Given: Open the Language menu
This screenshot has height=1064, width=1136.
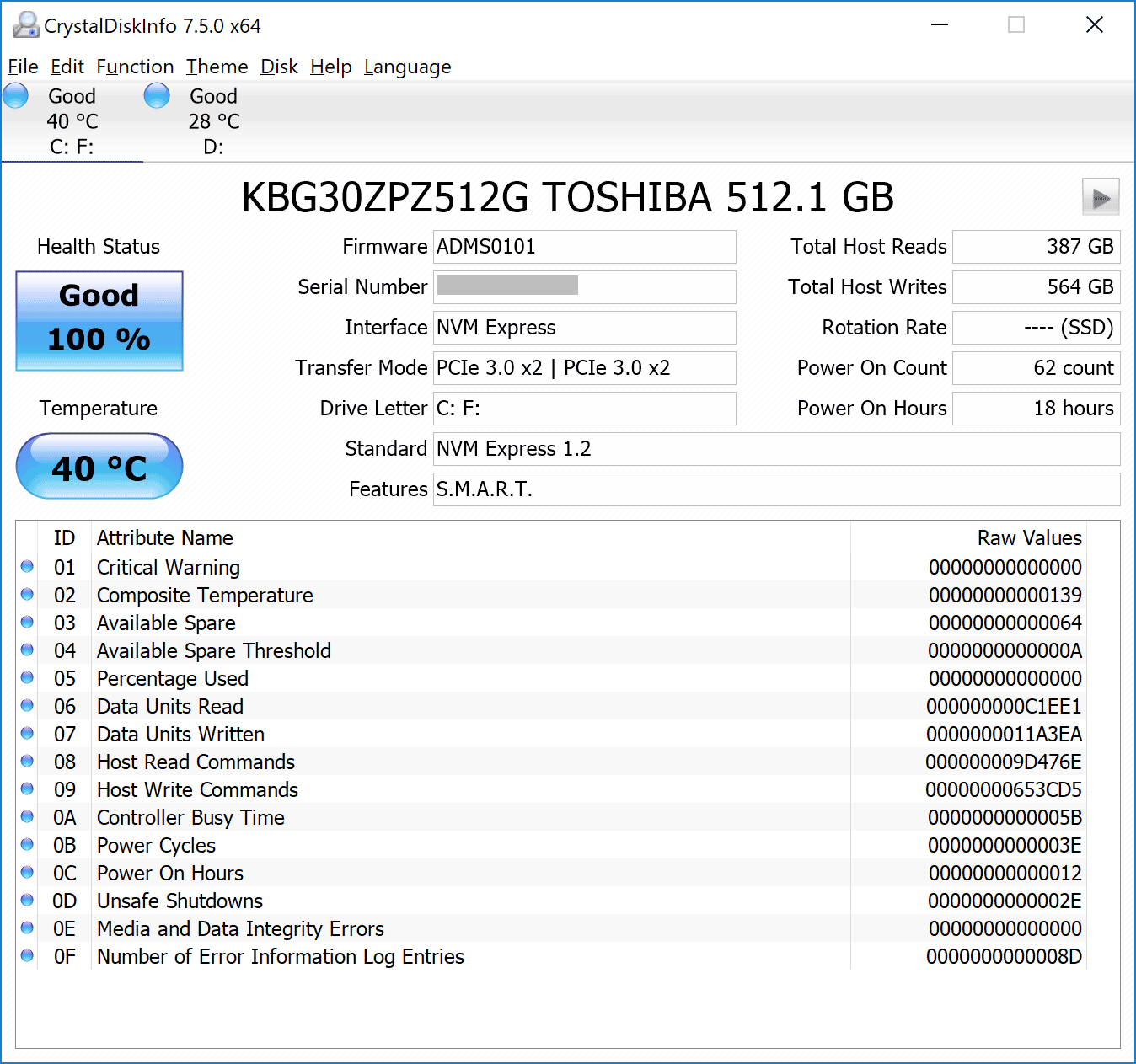Looking at the screenshot, I should [407, 67].
